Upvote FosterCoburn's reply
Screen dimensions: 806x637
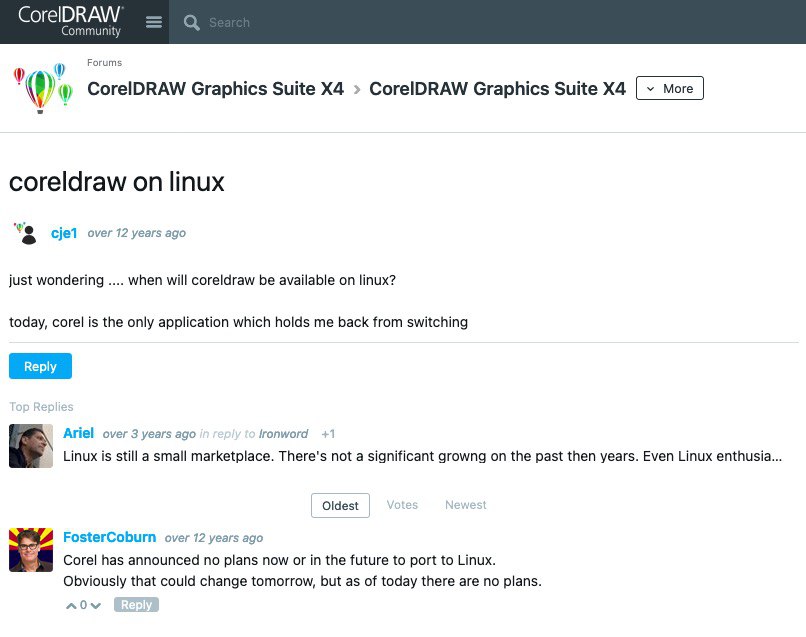pos(71,606)
